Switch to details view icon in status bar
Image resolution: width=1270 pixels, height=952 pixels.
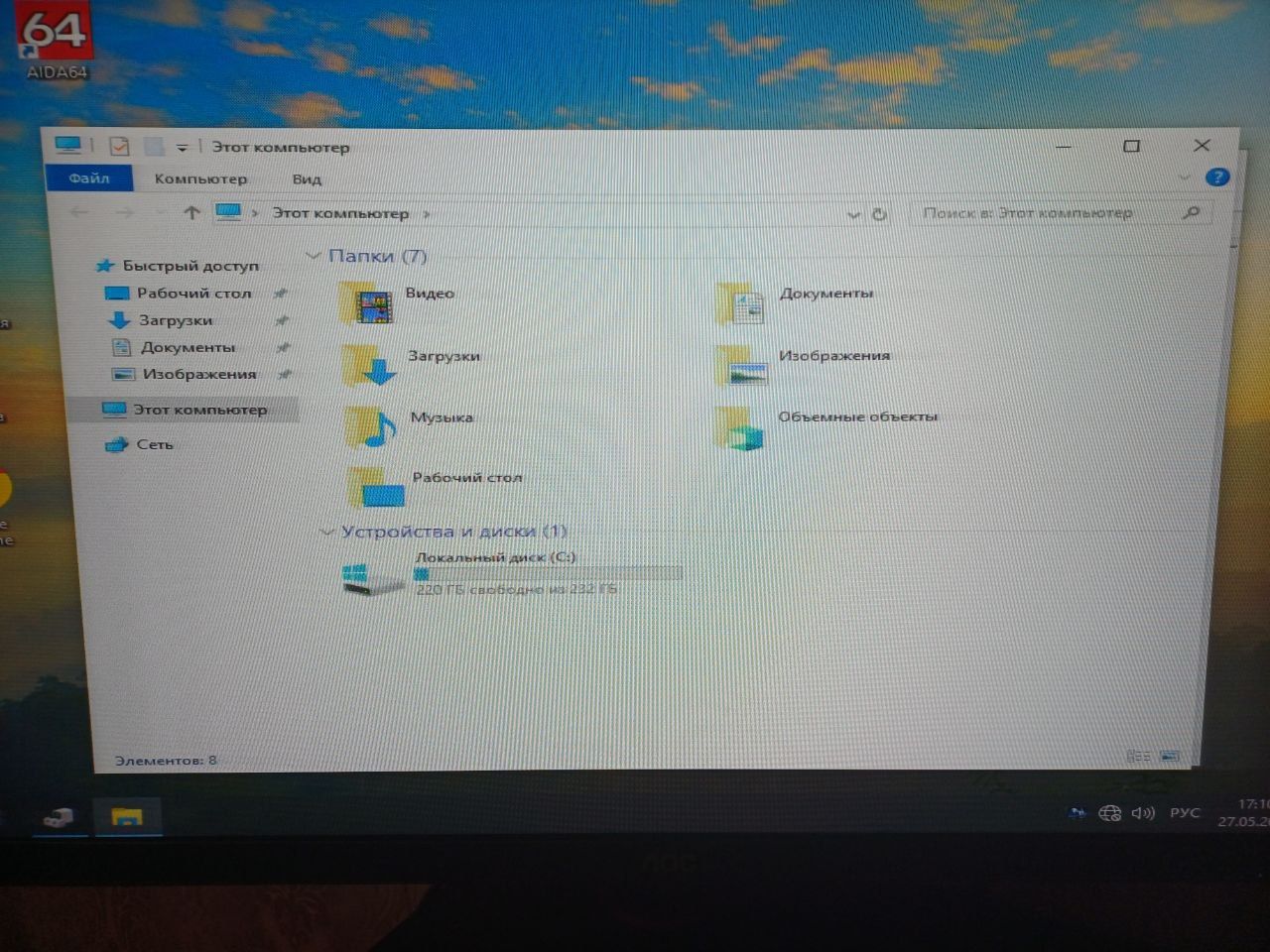[1138, 757]
